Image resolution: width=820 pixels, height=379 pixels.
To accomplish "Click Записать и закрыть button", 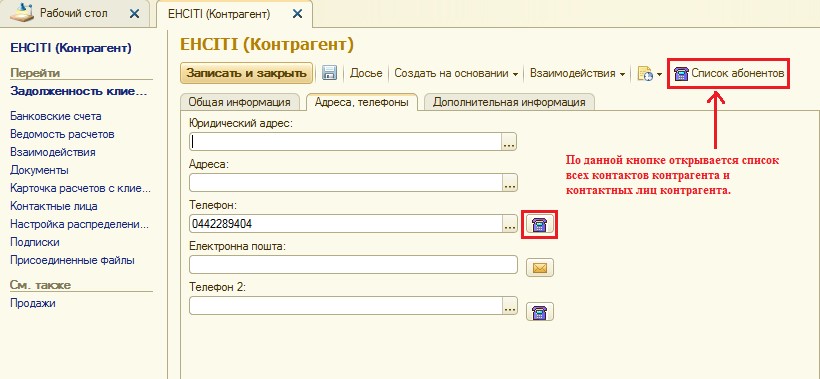I will tap(247, 73).
